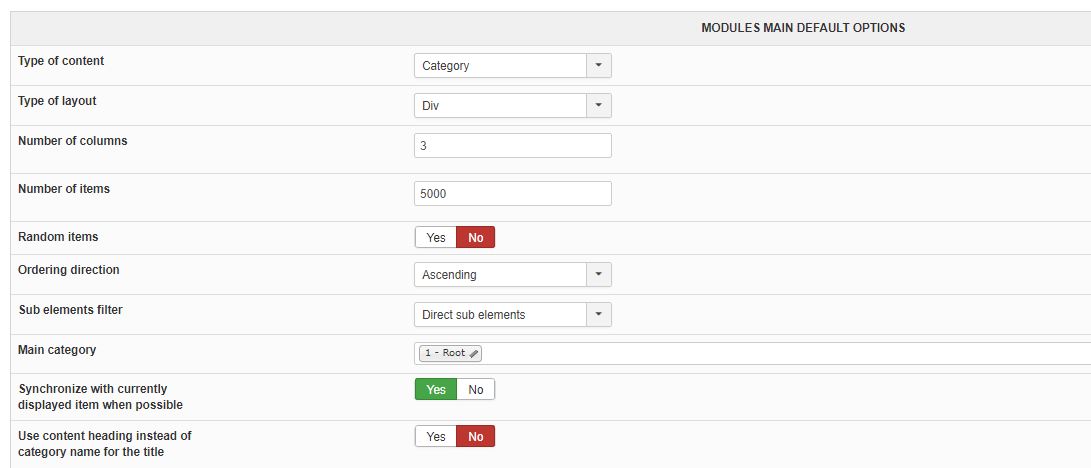Image resolution: width=1091 pixels, height=468 pixels.
Task: Click the Type of content label
Action: (x=61, y=61)
